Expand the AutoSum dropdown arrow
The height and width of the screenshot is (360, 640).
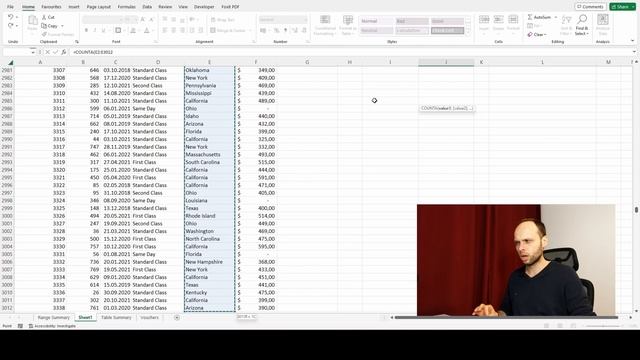pos(556,17)
